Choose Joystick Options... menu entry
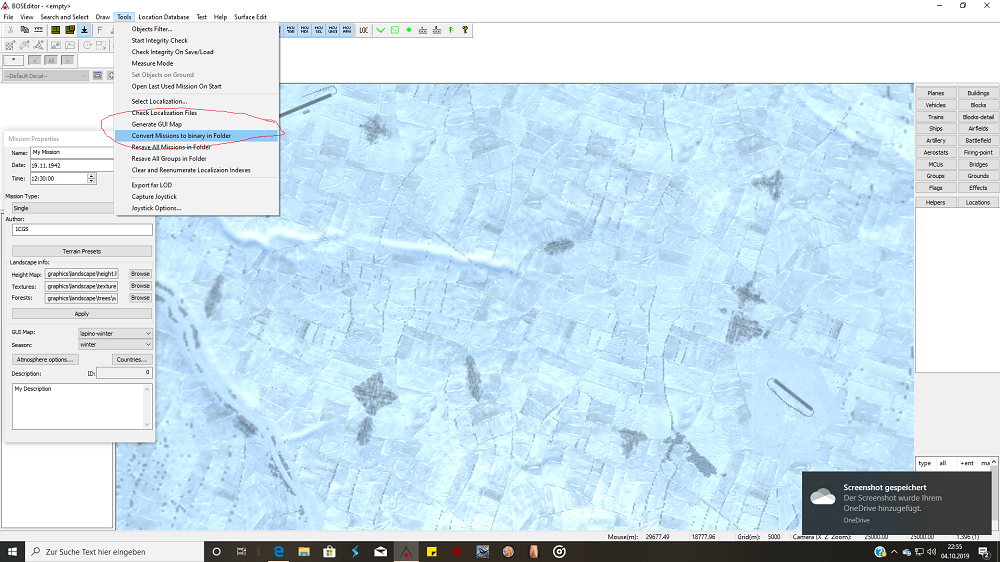Image resolution: width=1000 pixels, height=562 pixels. 196,208
